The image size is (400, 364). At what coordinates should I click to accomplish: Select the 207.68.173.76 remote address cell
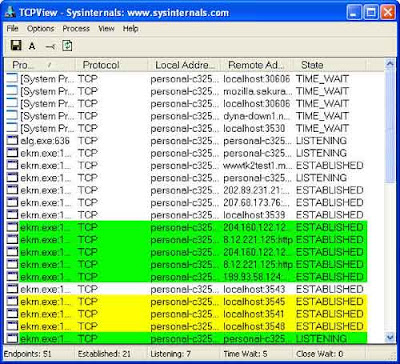click(256, 202)
